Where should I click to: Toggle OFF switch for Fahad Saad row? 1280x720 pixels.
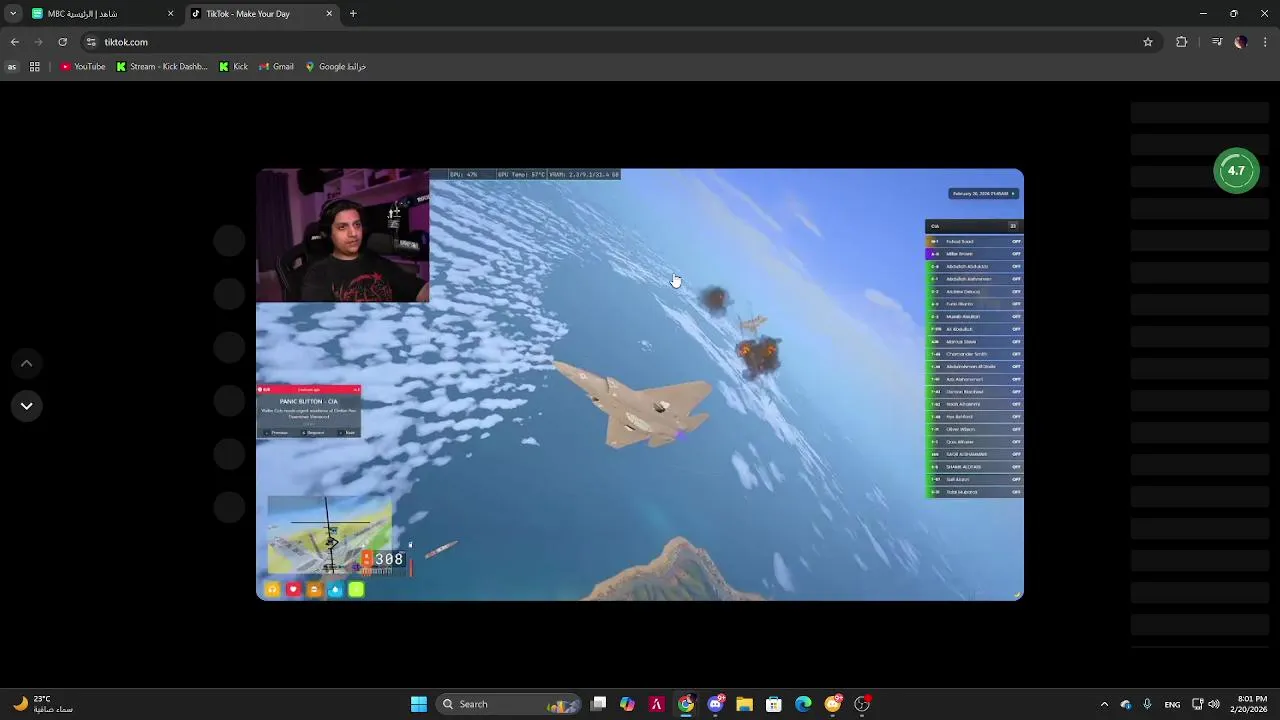[x=1016, y=241]
